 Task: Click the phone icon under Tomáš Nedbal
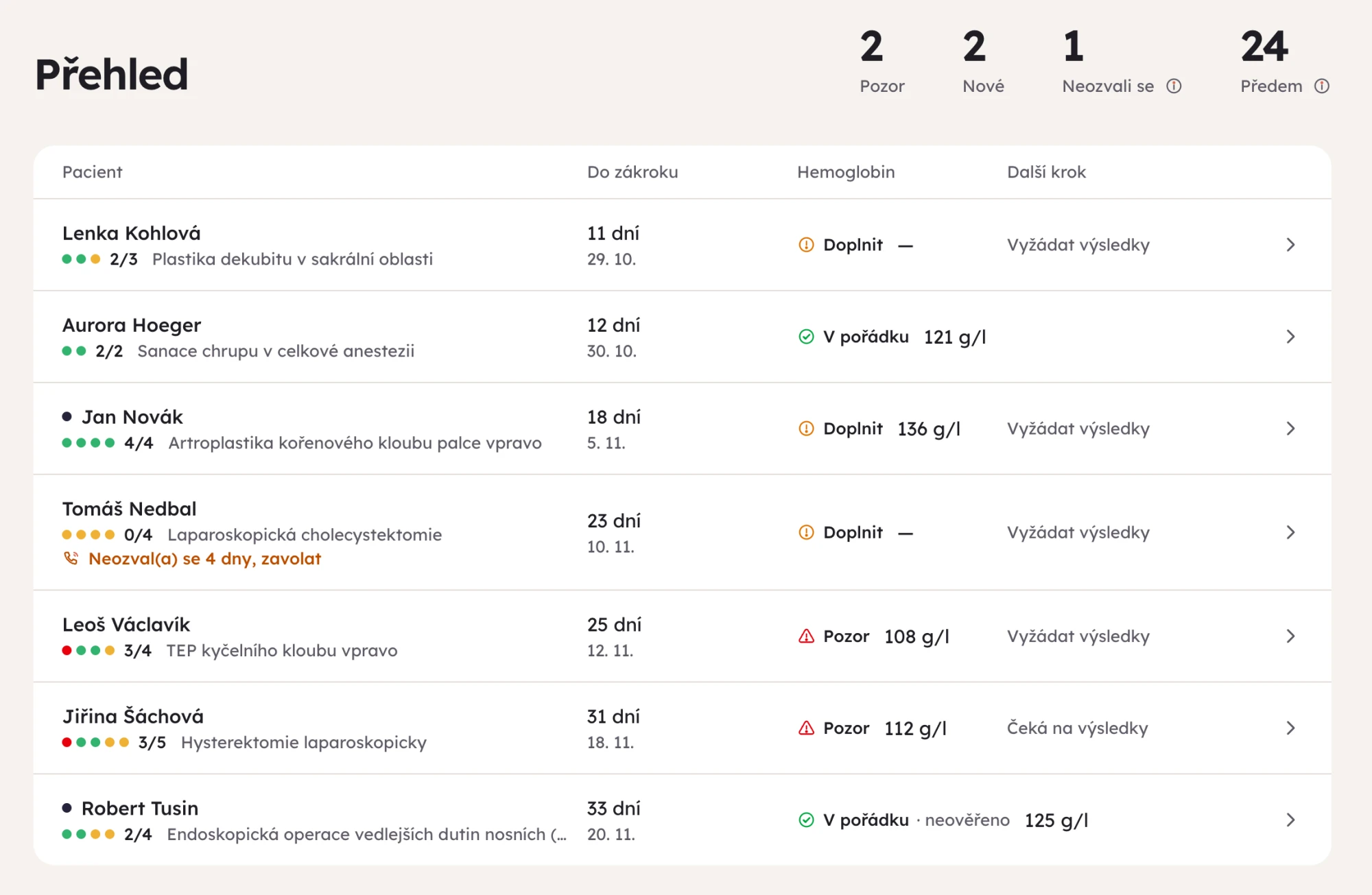71,558
